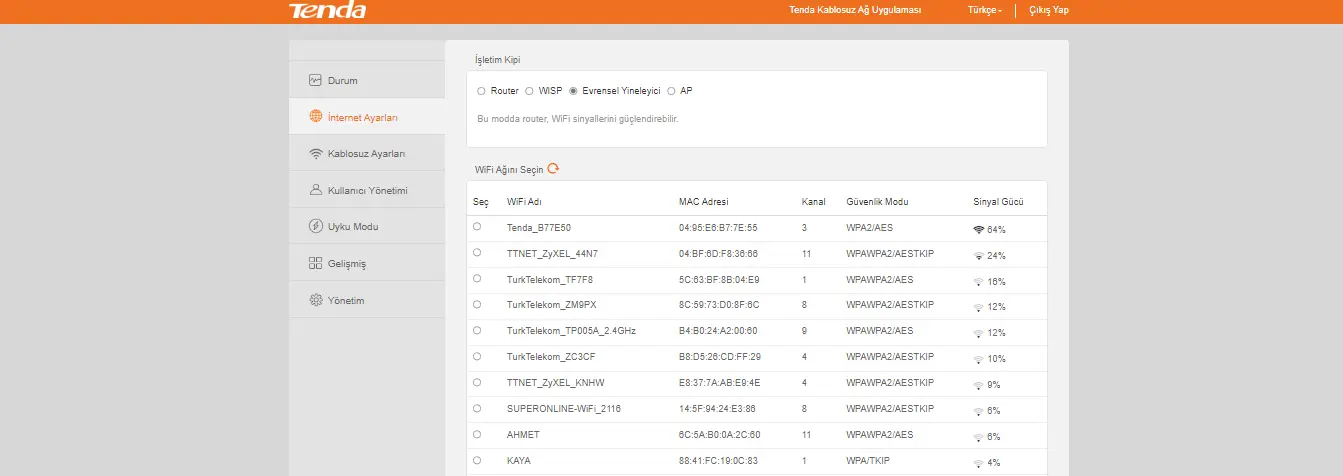
Task: Open İnternet Ayarları menu
Action: tap(367, 117)
